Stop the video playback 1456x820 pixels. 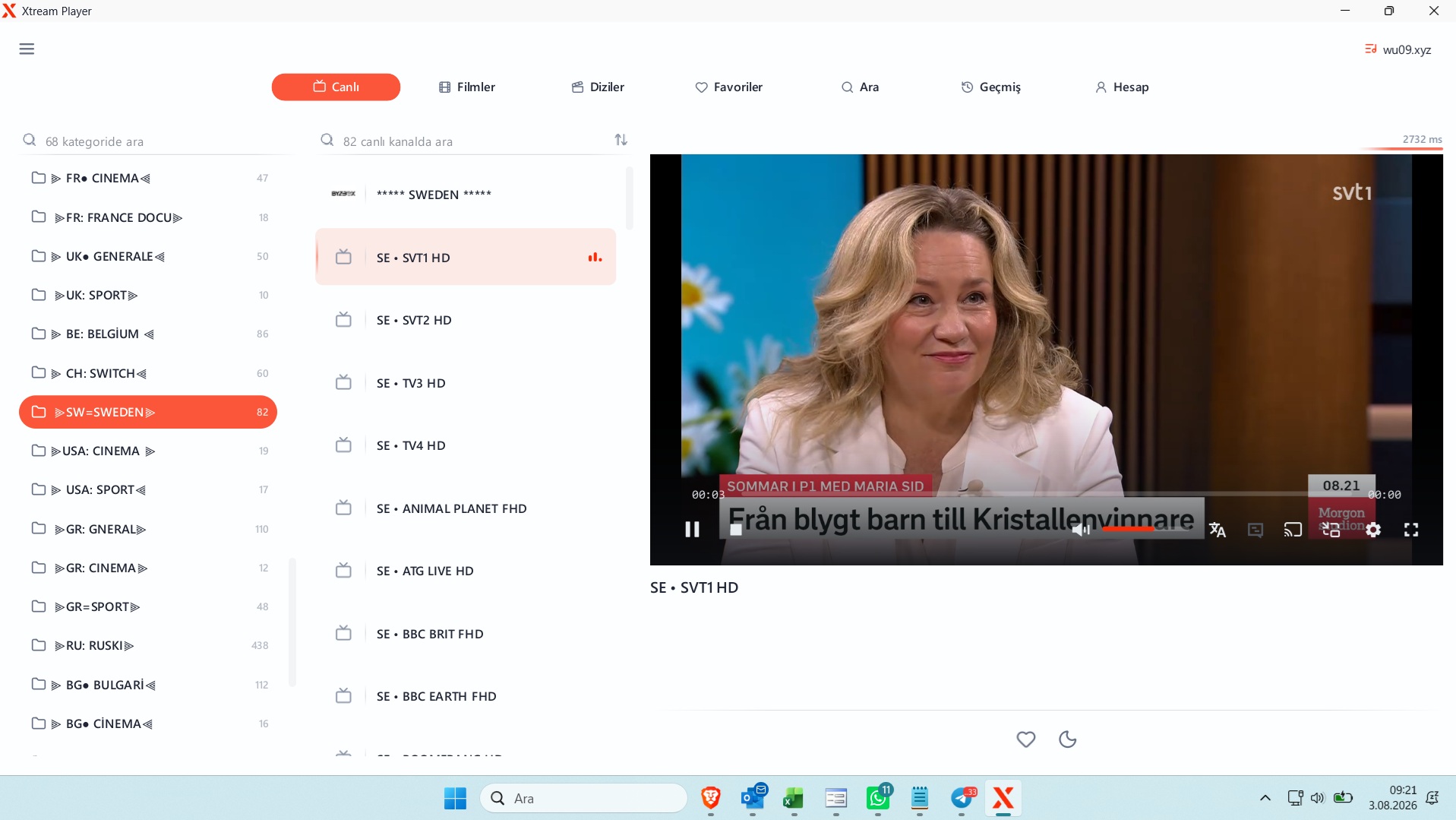[735, 530]
